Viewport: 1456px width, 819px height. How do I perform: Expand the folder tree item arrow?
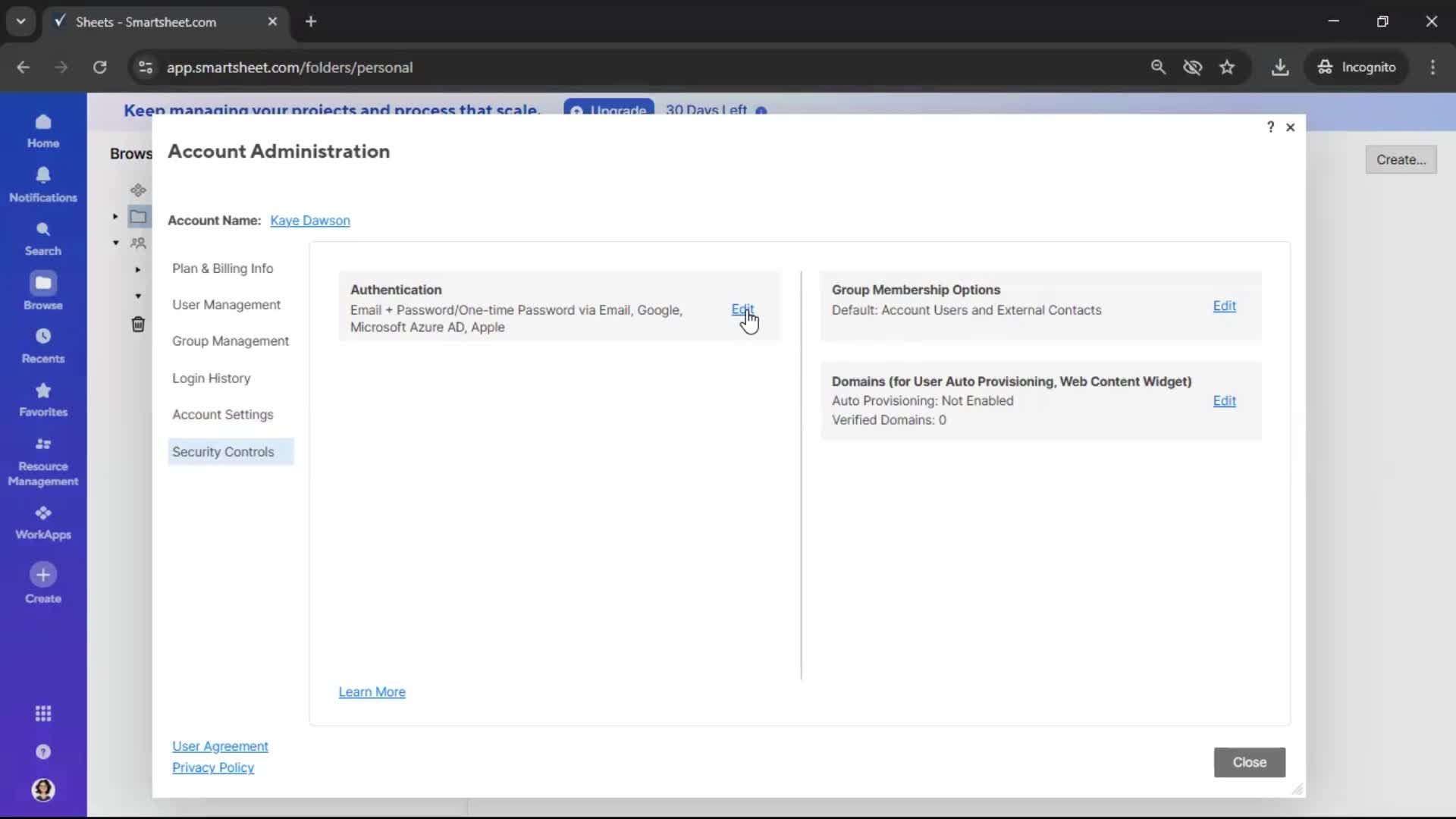click(115, 216)
